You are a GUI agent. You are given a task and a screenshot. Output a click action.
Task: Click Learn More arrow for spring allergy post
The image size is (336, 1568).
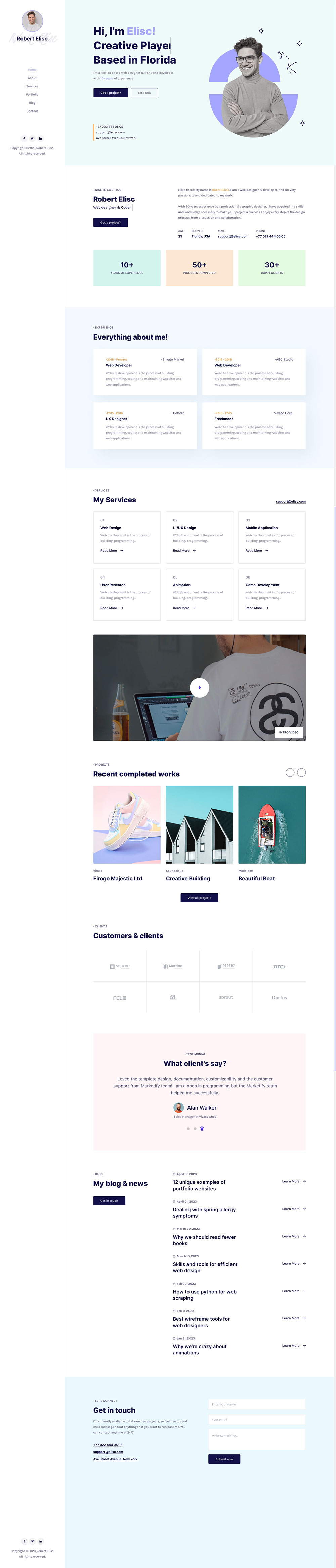pyautogui.click(x=304, y=1209)
